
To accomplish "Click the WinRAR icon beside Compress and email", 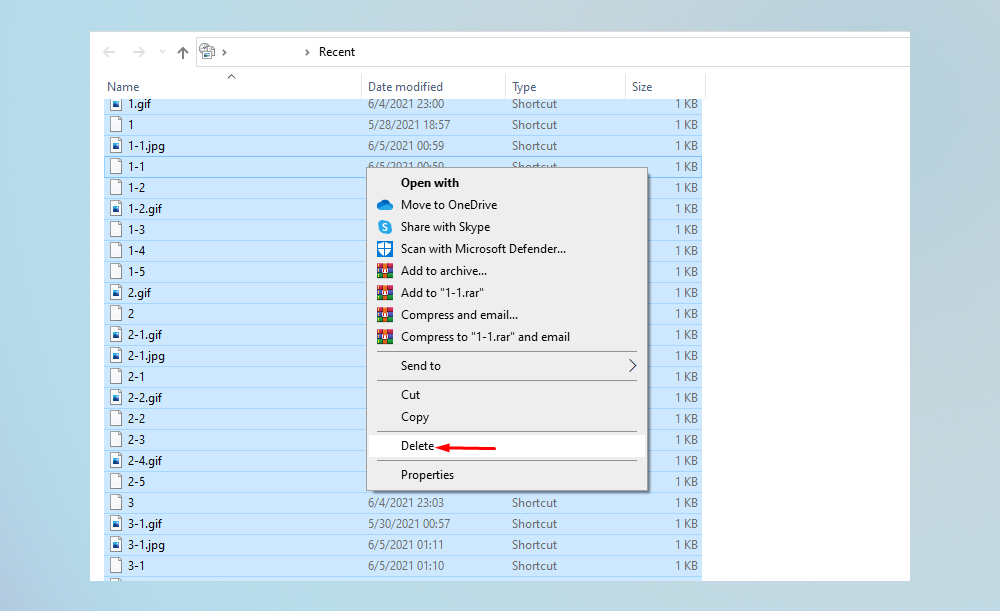I will point(385,315).
